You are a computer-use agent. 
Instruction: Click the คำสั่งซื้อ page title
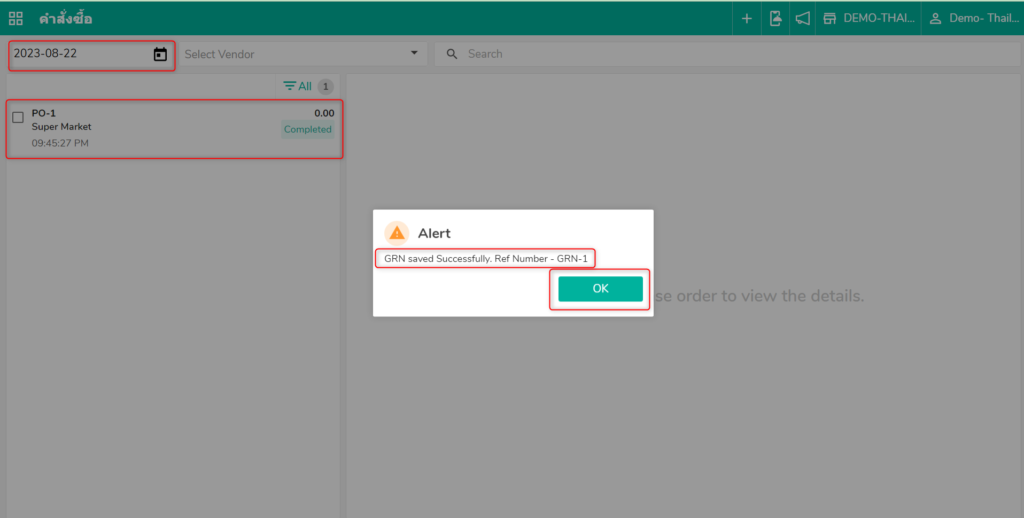pos(65,19)
